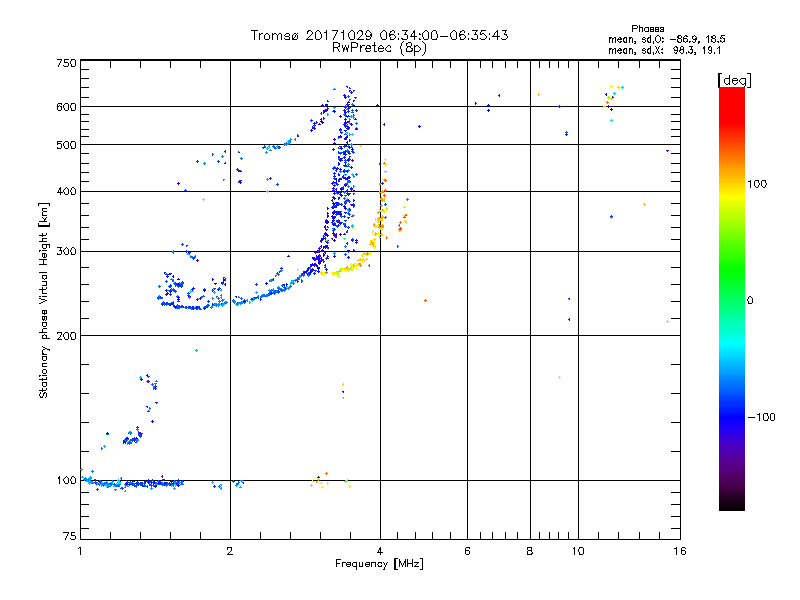Screen dimensions: 800x600
Task: Click the y-axis tick label '200'
Action: (66, 336)
